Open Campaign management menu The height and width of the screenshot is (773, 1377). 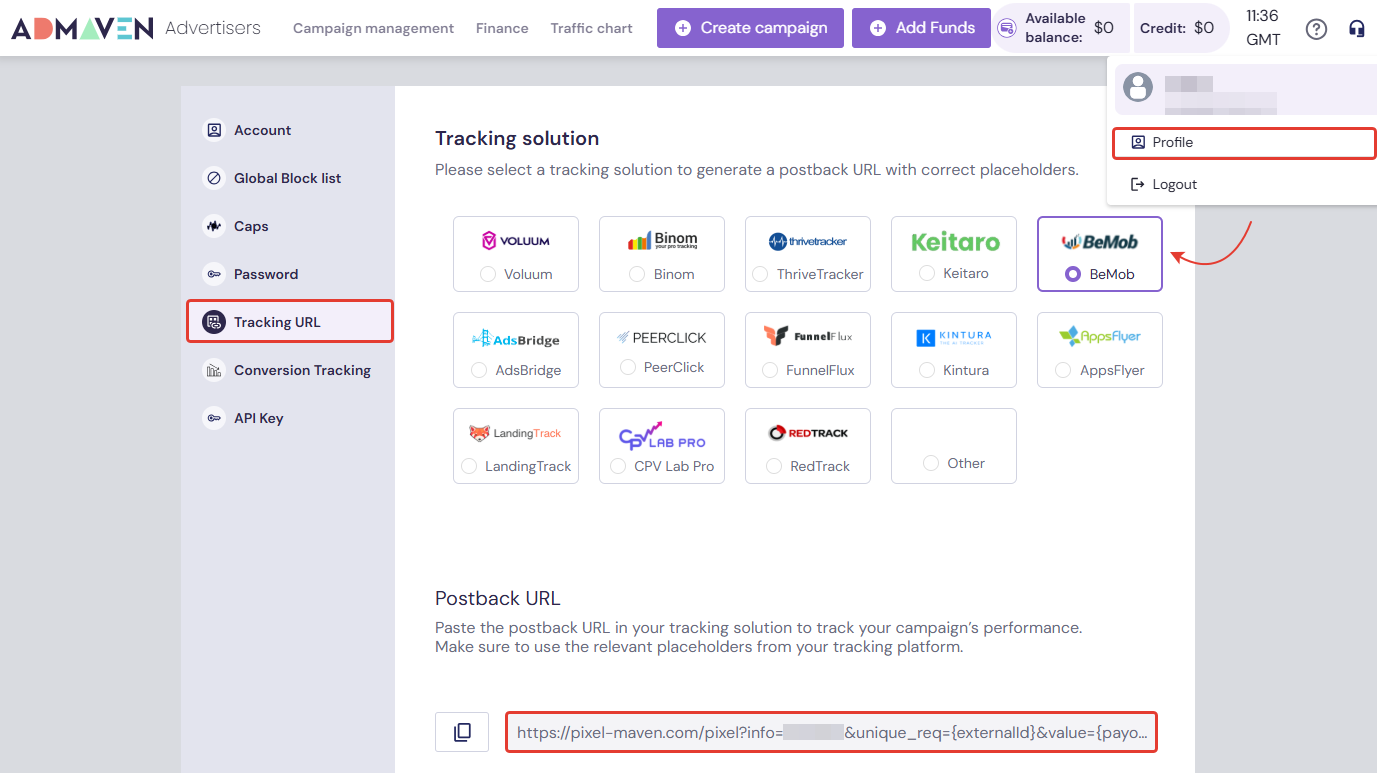[x=373, y=28]
